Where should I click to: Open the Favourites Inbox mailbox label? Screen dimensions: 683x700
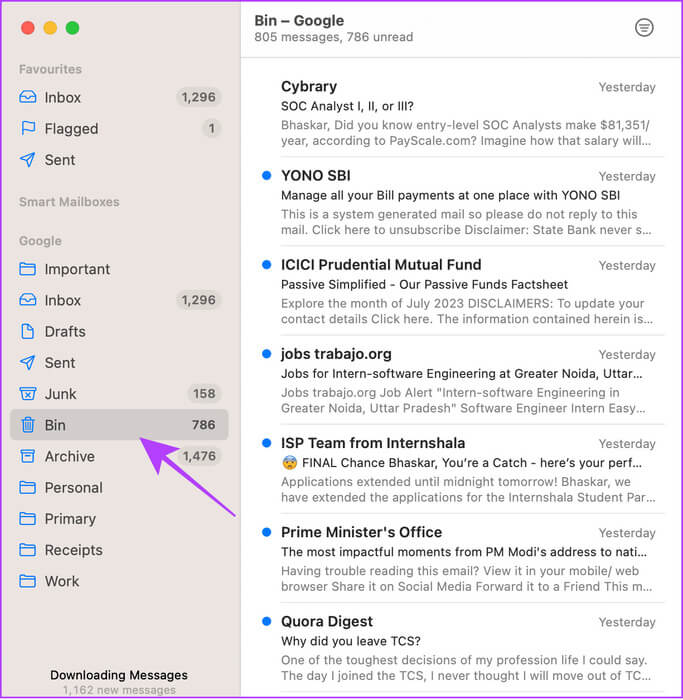(62, 97)
